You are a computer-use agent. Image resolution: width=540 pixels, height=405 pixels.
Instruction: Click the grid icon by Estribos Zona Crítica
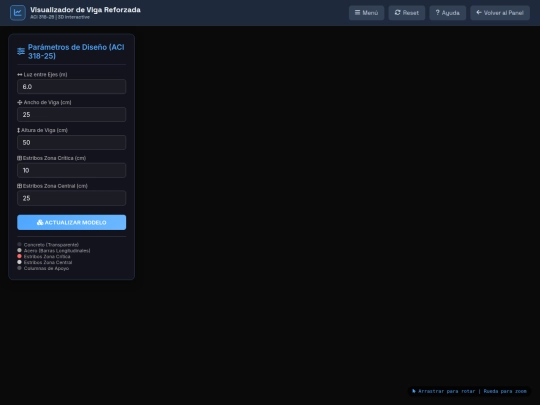(19, 158)
